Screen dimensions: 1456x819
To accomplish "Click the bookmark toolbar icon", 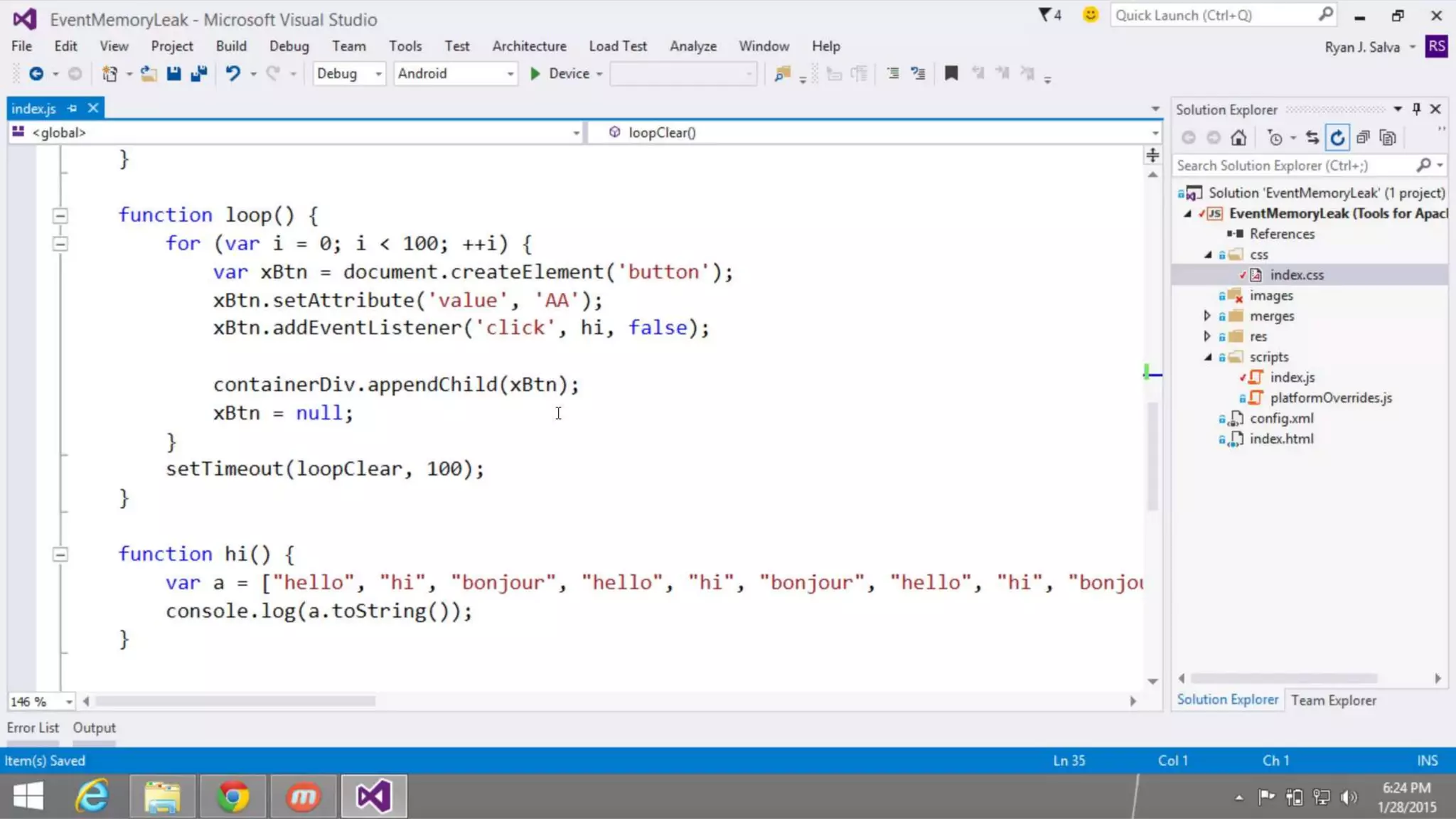I will [951, 73].
